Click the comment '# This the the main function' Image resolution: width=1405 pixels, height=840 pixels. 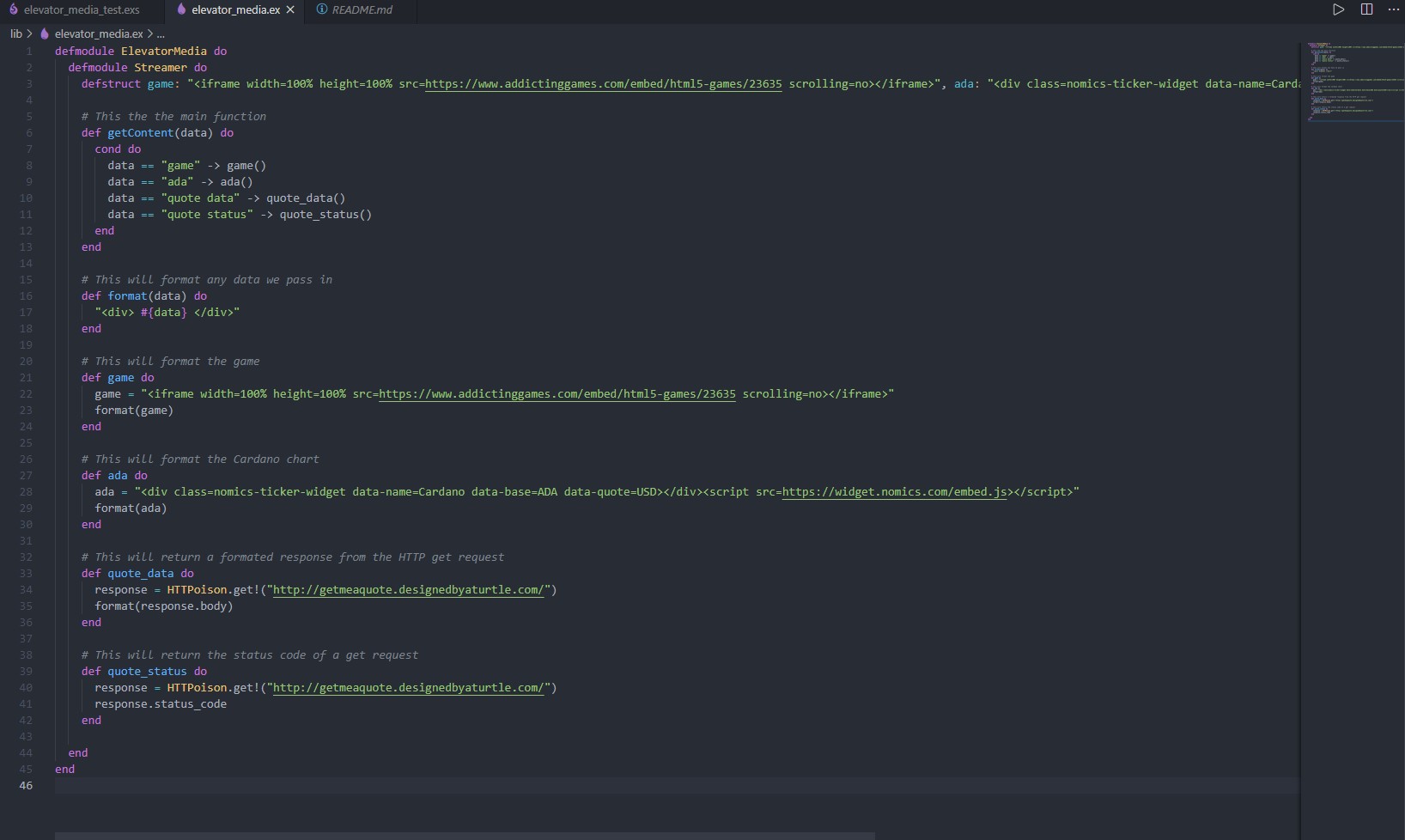[173, 117]
